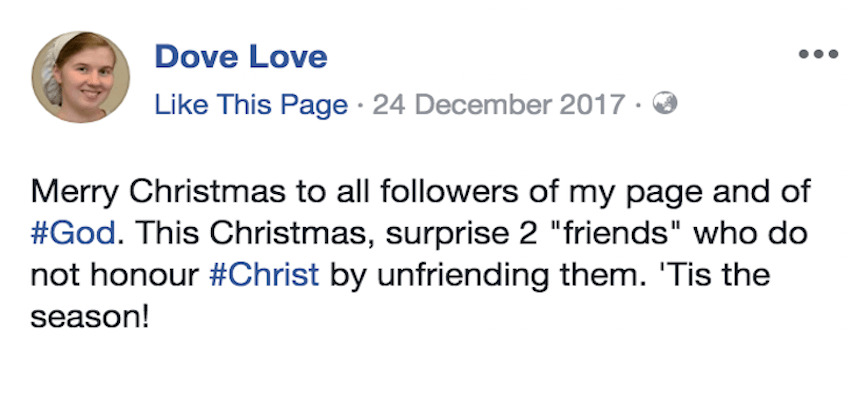Click the public globe privacy icon
This screenshot has height=406, width=850.
[665, 104]
